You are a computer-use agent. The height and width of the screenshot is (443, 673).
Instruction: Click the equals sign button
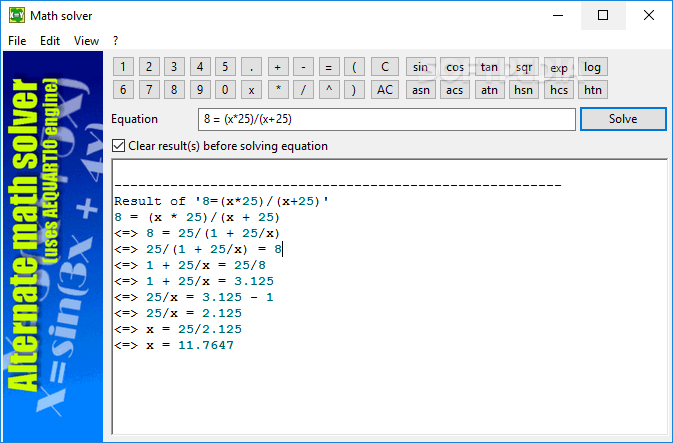(x=329, y=67)
